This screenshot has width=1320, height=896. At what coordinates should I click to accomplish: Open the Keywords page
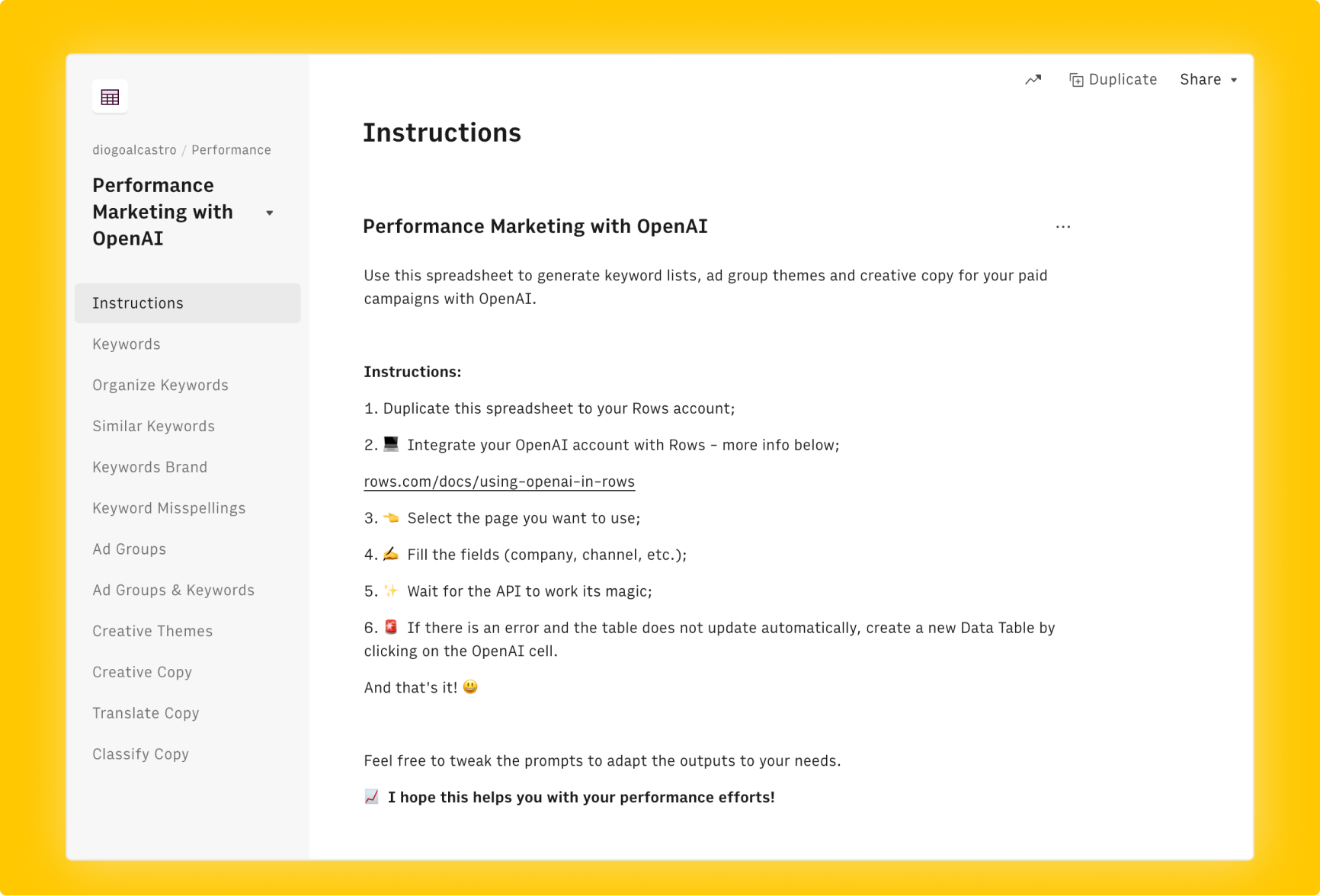coord(127,344)
